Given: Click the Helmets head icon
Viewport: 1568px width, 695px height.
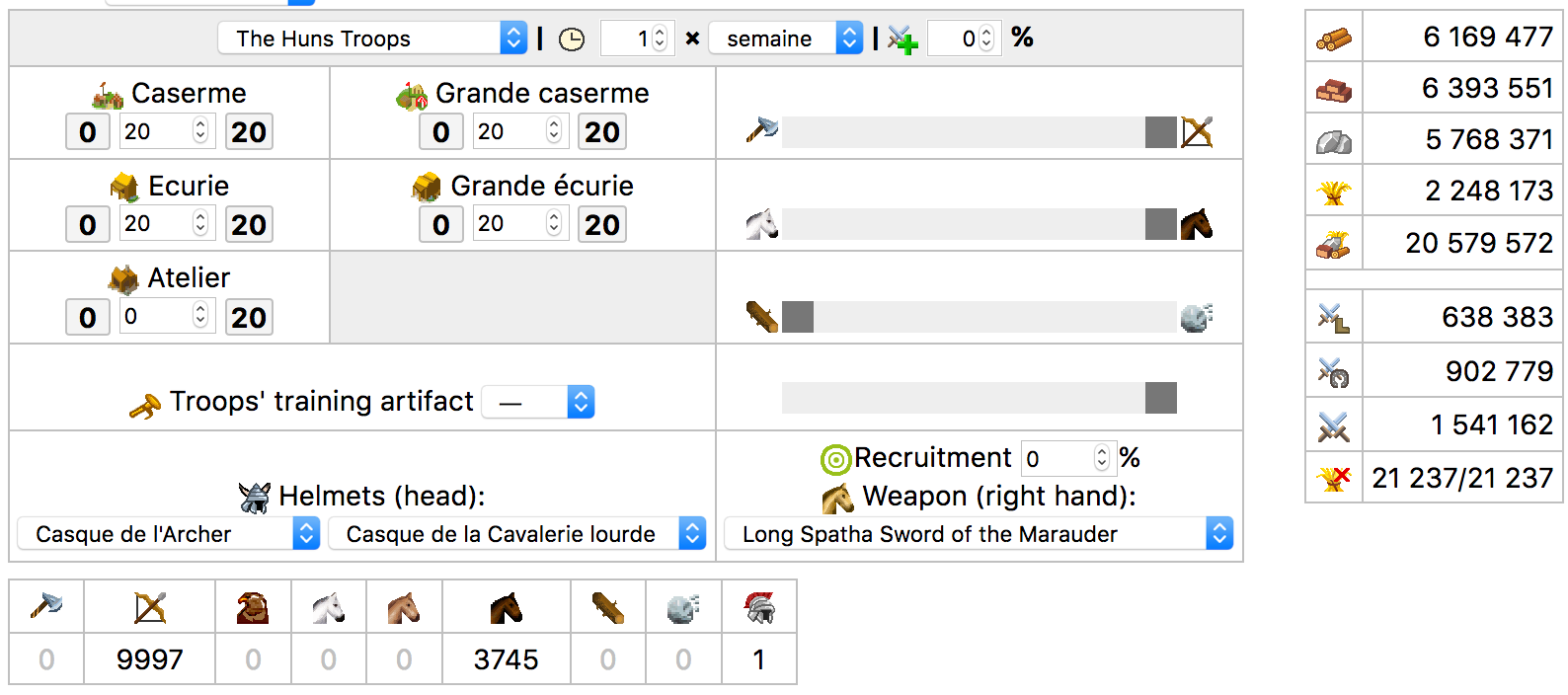Looking at the screenshot, I should coord(255,498).
